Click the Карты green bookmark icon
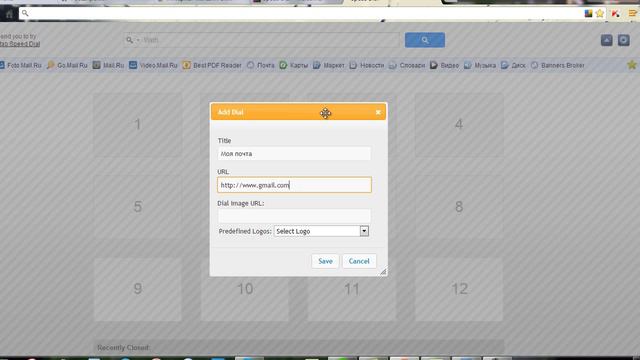Image resolution: width=640 pixels, height=360 pixels. tap(283, 65)
